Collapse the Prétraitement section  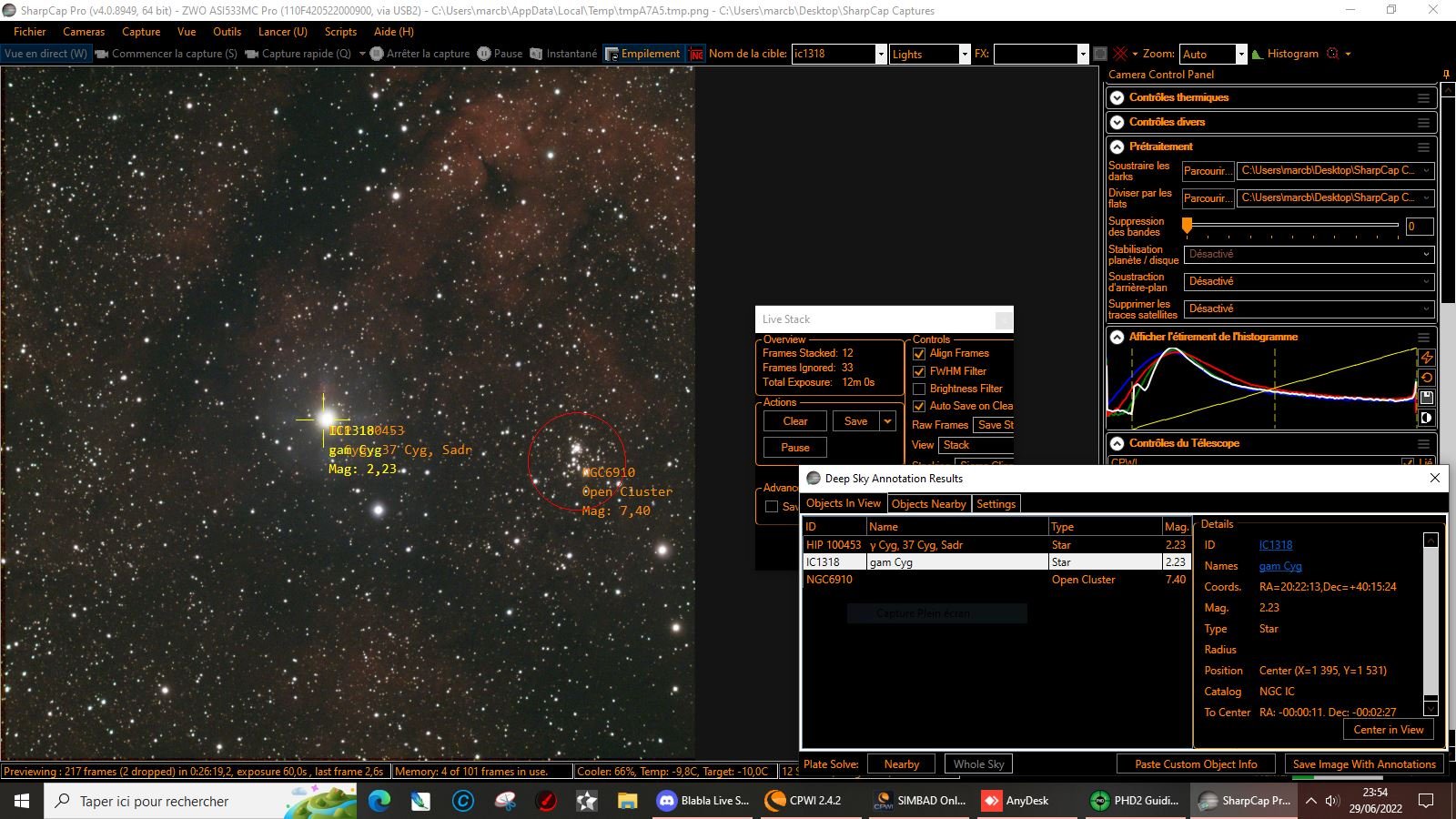[x=1117, y=147]
